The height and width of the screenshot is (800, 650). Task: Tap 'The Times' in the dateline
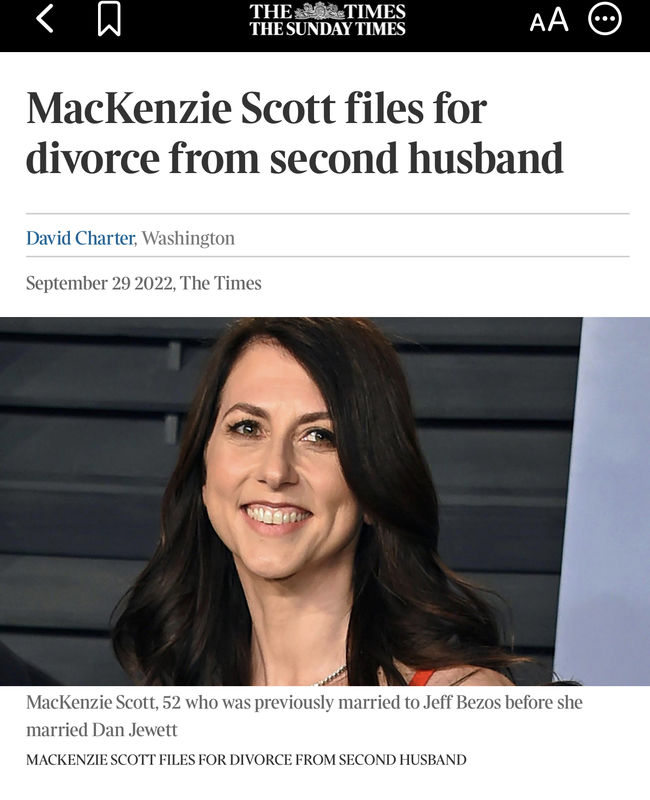(220, 283)
